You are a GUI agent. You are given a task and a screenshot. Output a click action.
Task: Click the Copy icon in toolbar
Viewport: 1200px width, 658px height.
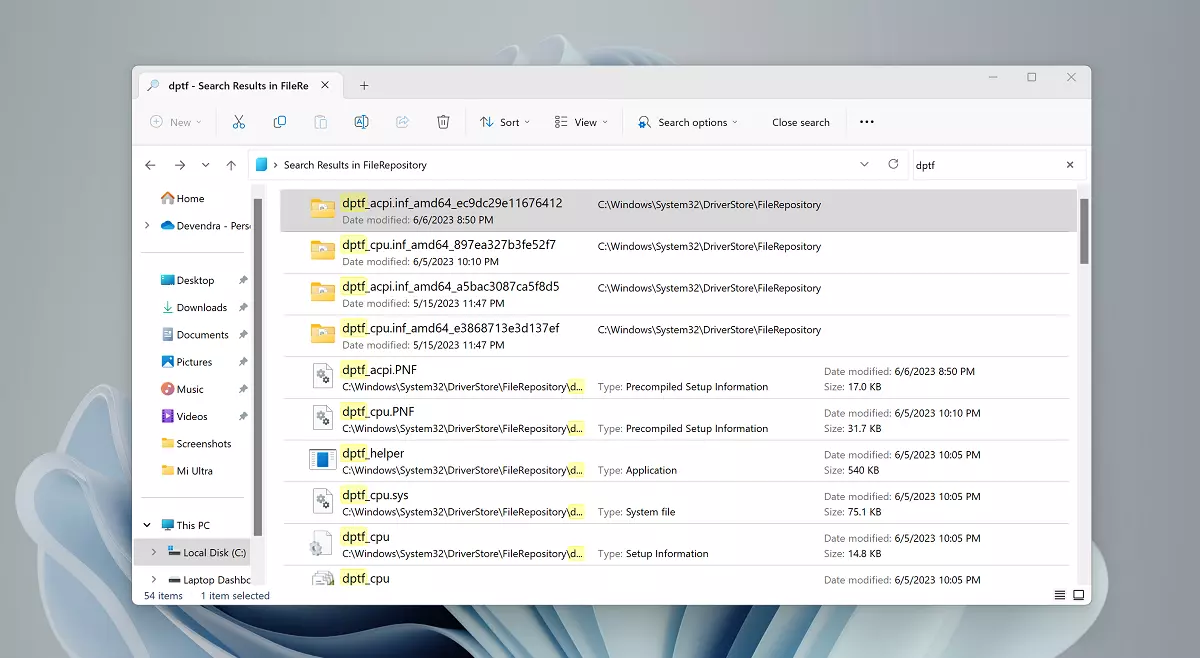(x=280, y=122)
